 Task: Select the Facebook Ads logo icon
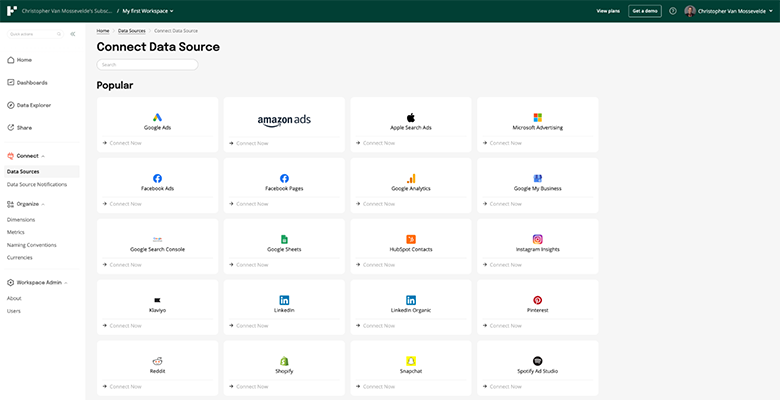coord(157,179)
